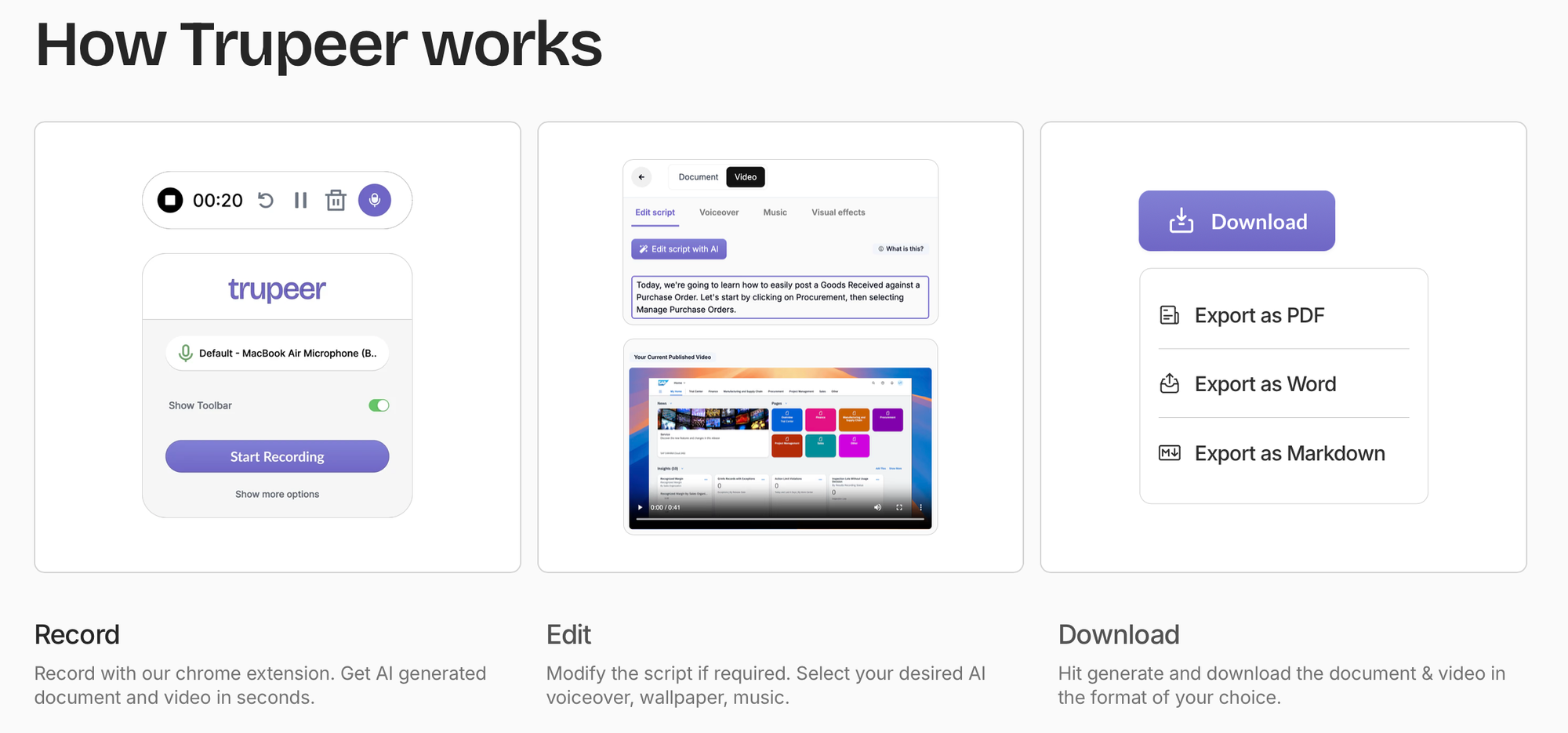Viewport: 1568px width, 733px height.
Task: Click inside the script text box
Action: pos(779,297)
